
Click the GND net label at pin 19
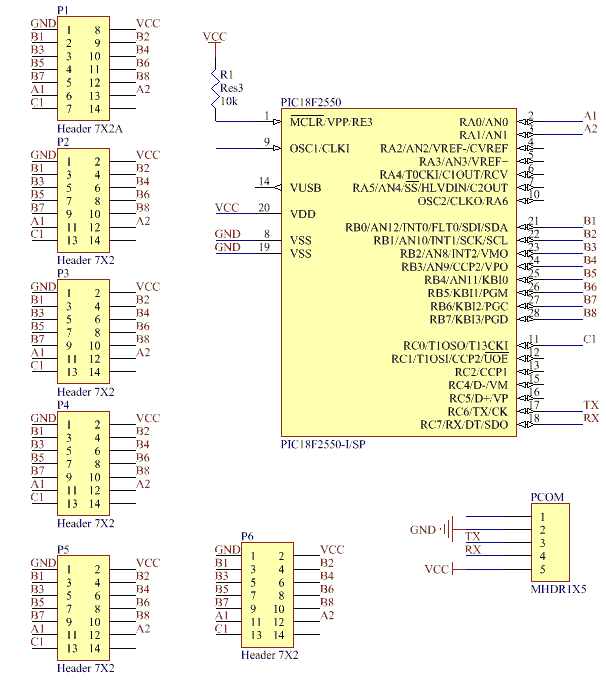tap(228, 247)
